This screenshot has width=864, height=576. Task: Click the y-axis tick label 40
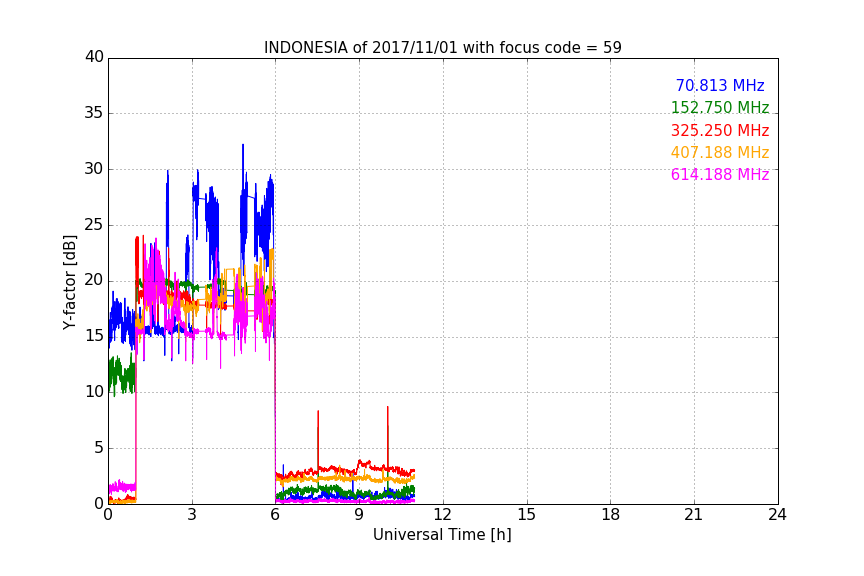94,57
